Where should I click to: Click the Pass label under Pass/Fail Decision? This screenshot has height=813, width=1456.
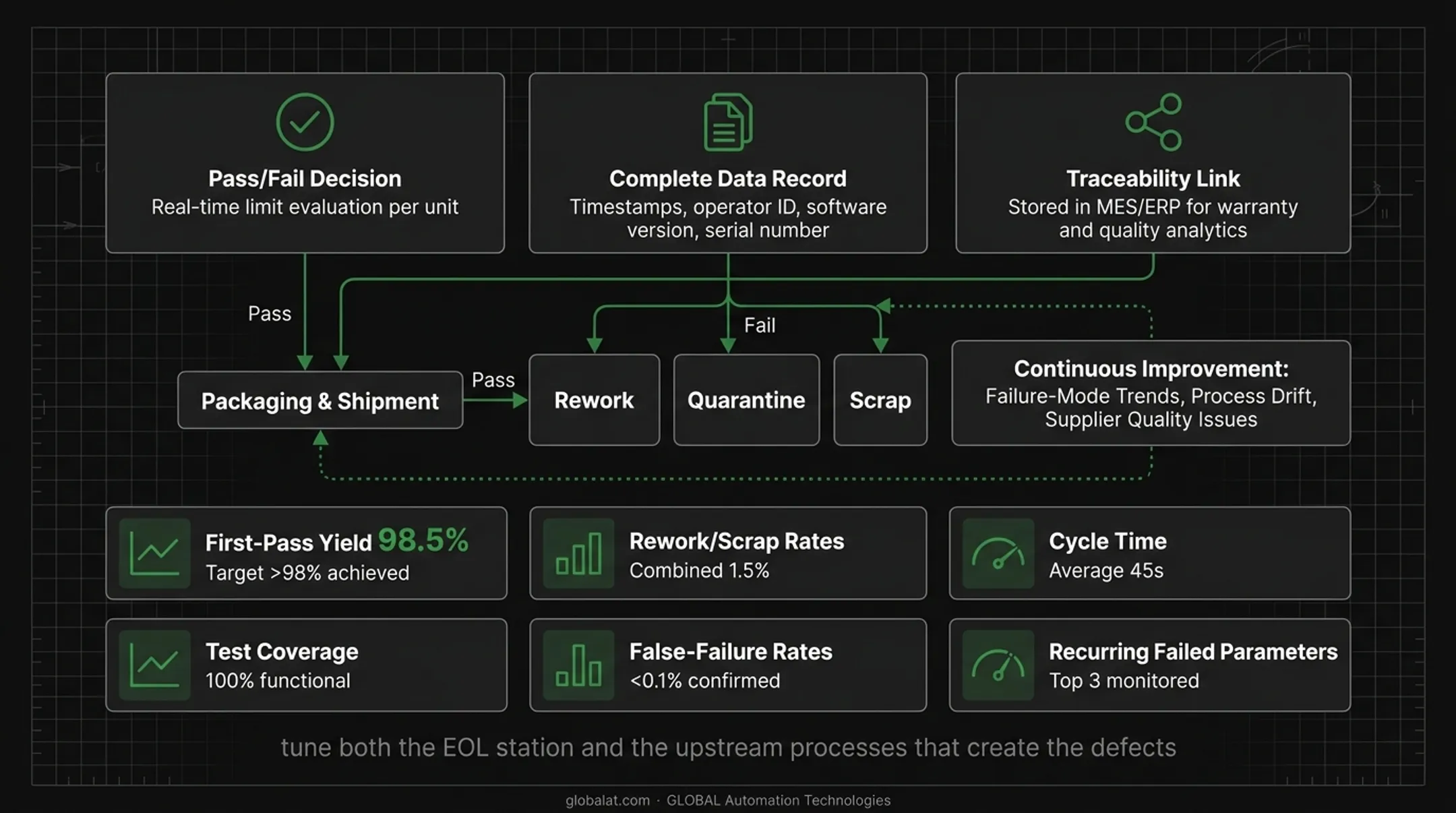click(270, 314)
